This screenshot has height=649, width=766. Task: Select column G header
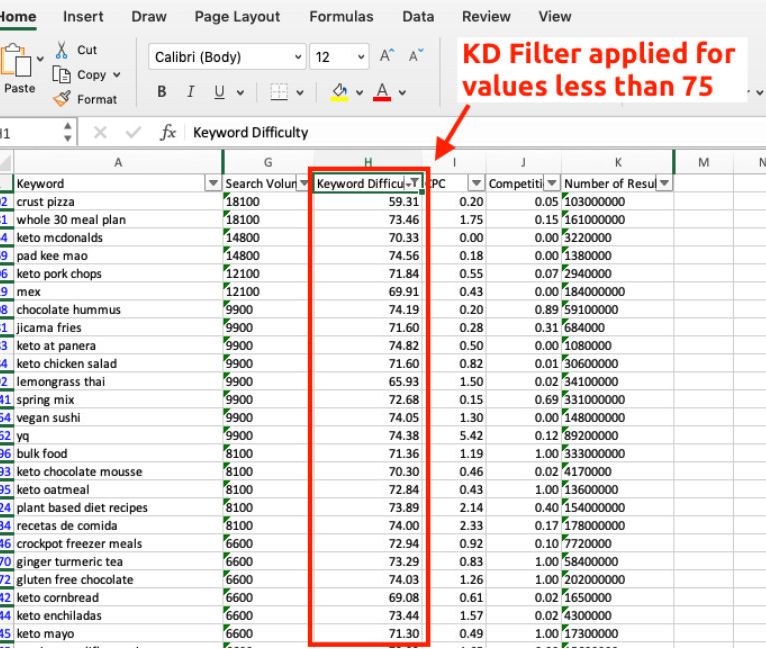(267, 161)
